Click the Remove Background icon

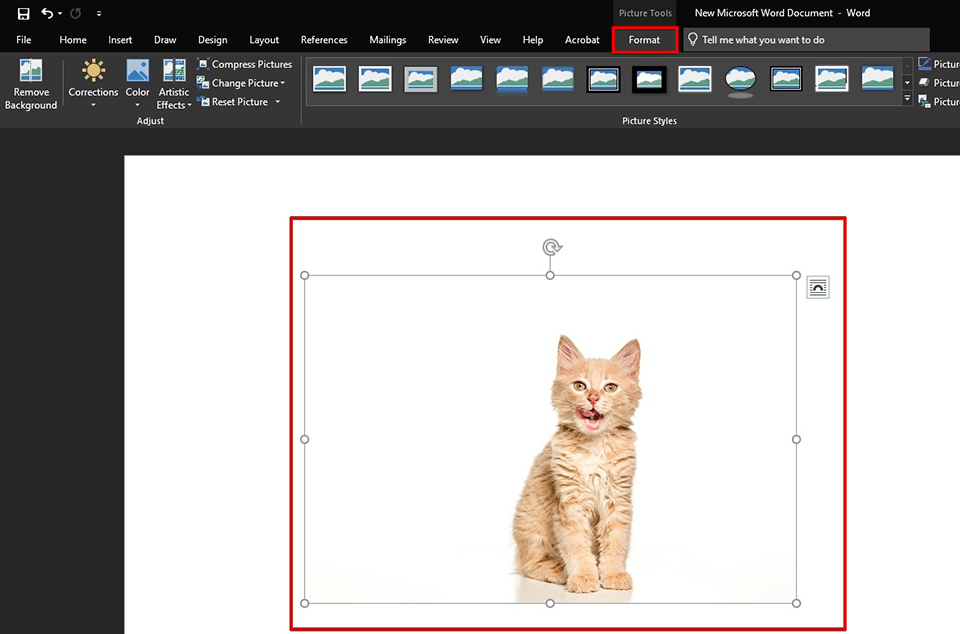coord(30,72)
